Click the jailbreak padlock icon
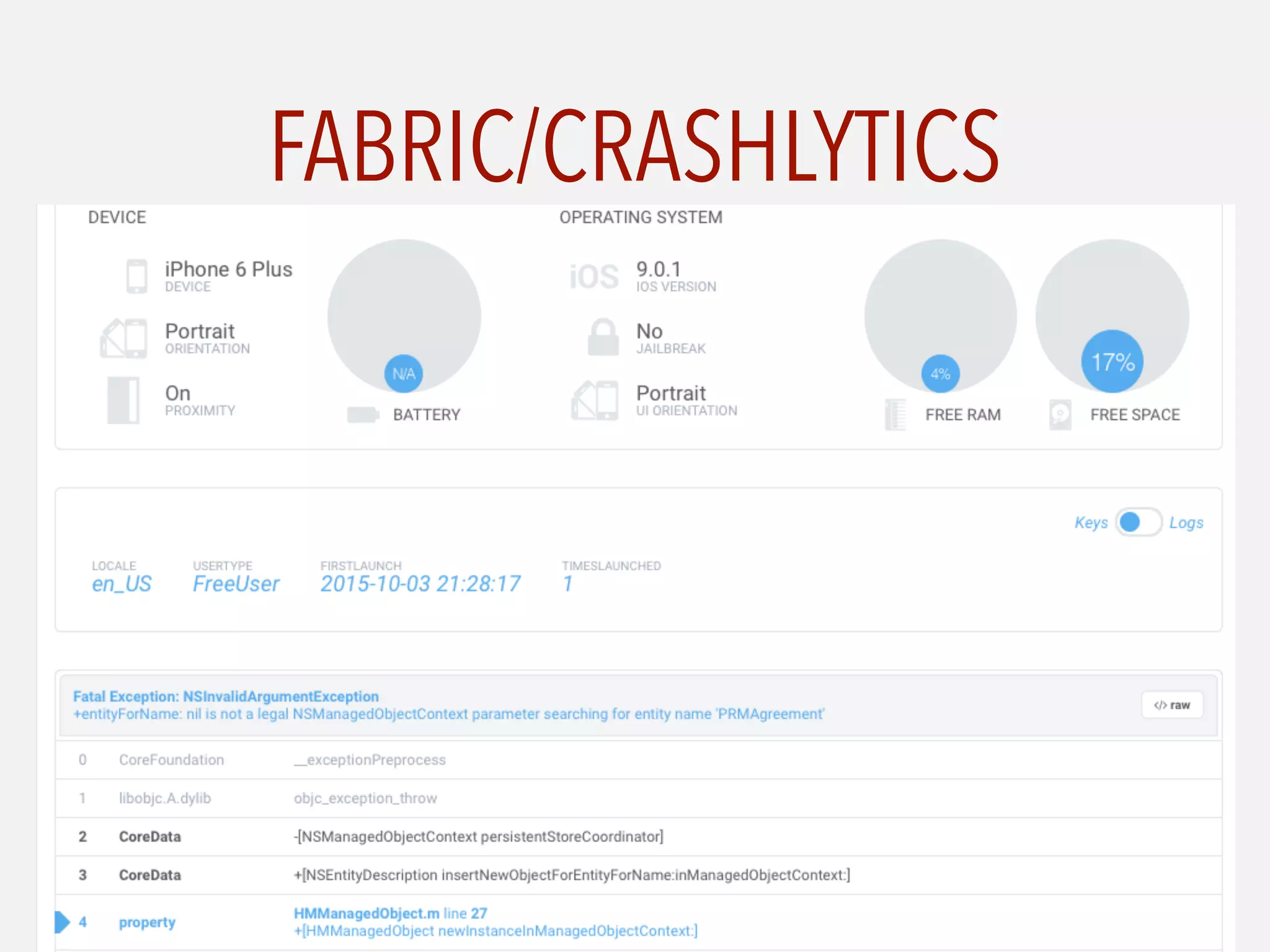The height and width of the screenshot is (952, 1270). 603,337
